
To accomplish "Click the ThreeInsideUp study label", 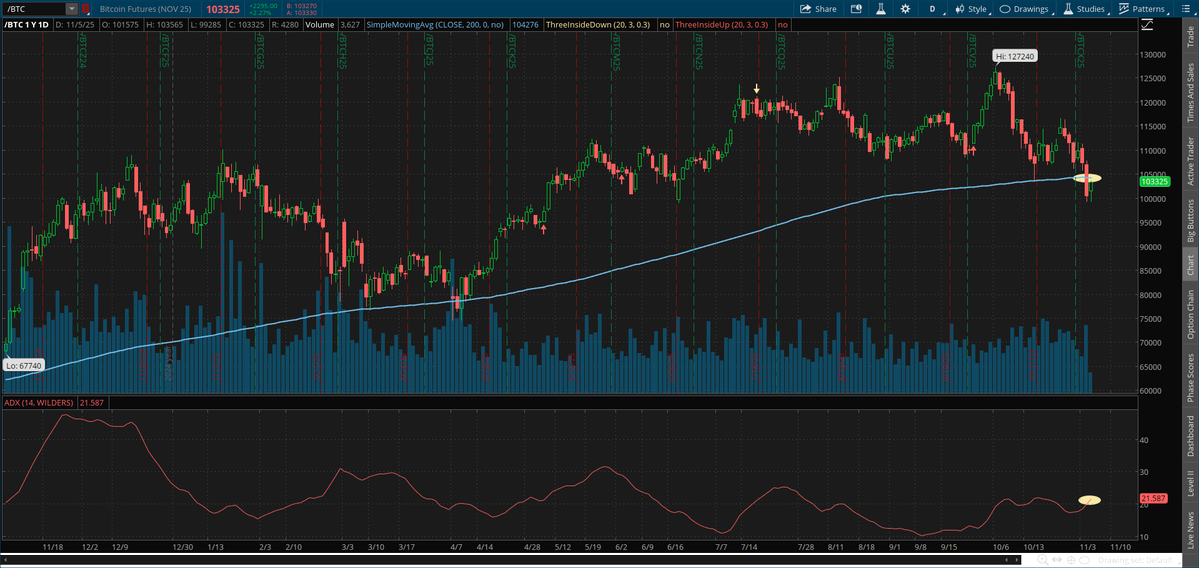I will tap(721, 24).
